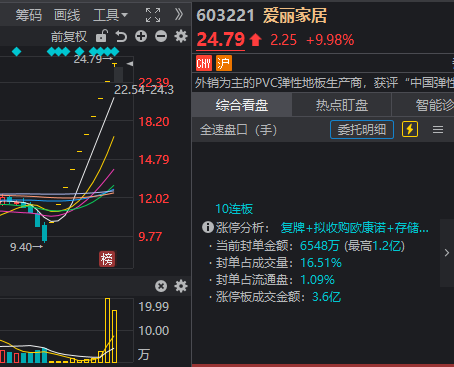Click the yellow lightning bolt icon
Image resolution: width=454 pixels, height=367 pixels.
410,129
